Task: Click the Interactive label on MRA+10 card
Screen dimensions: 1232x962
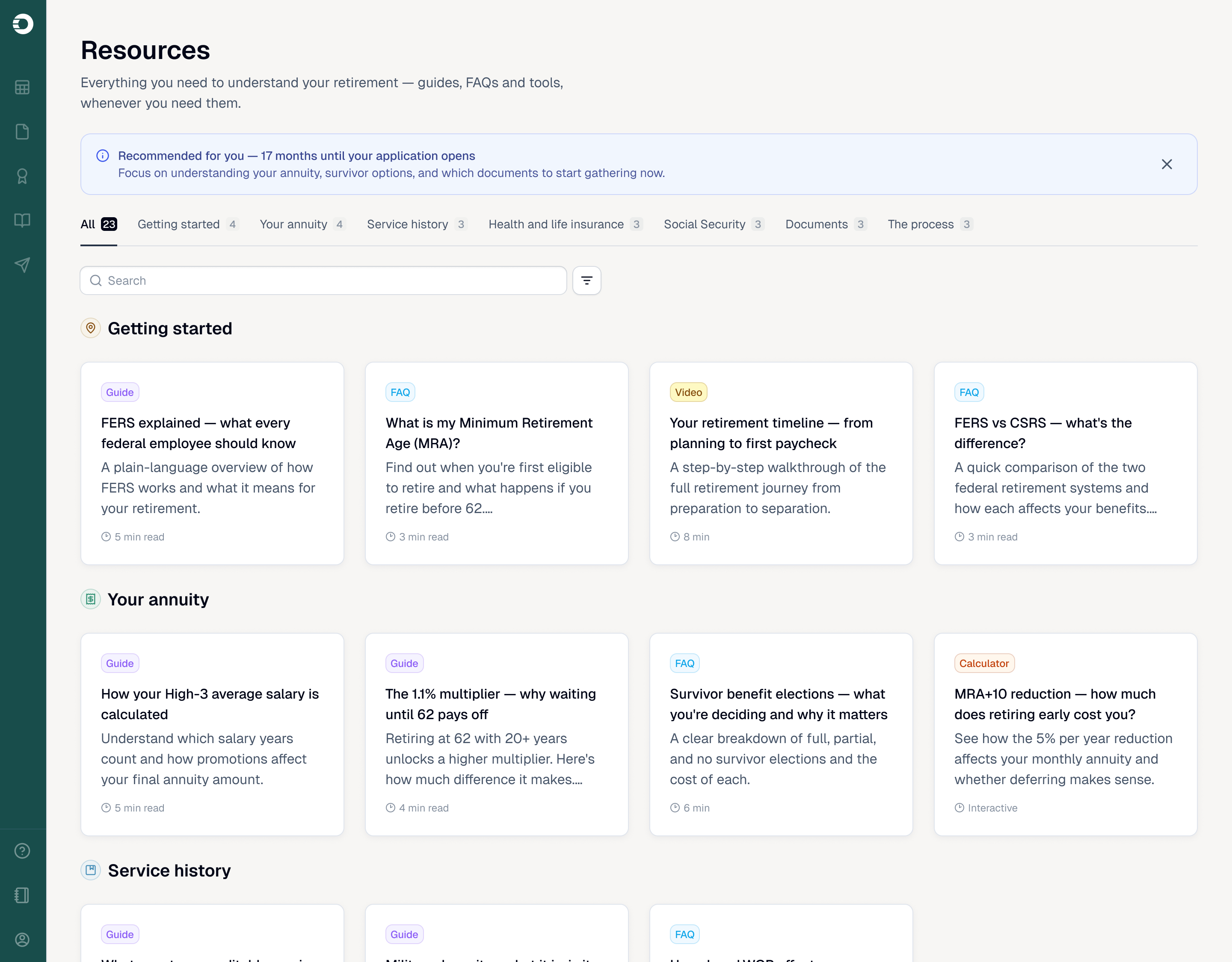Action: tap(992, 808)
